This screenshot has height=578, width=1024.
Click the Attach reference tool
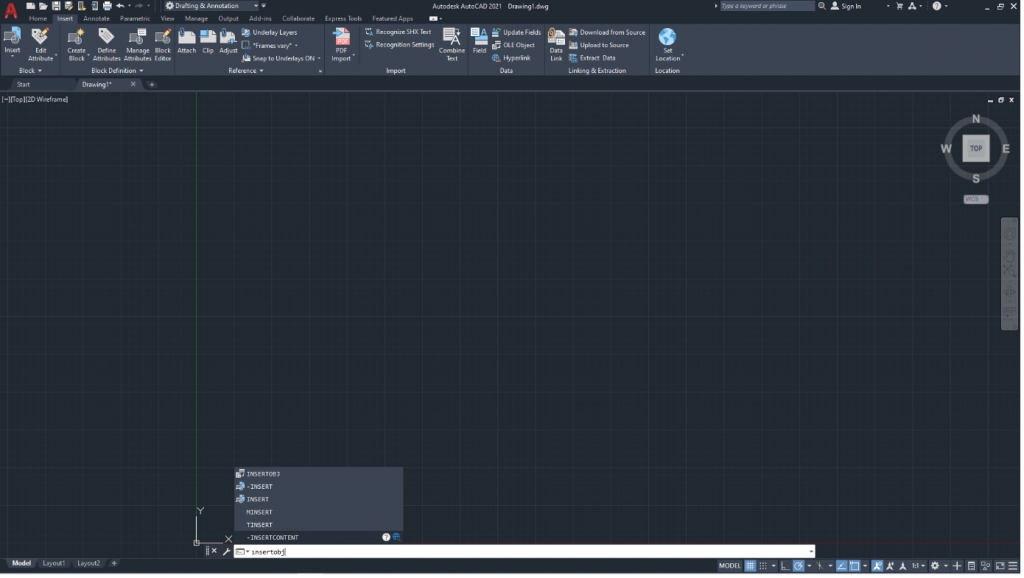click(187, 42)
